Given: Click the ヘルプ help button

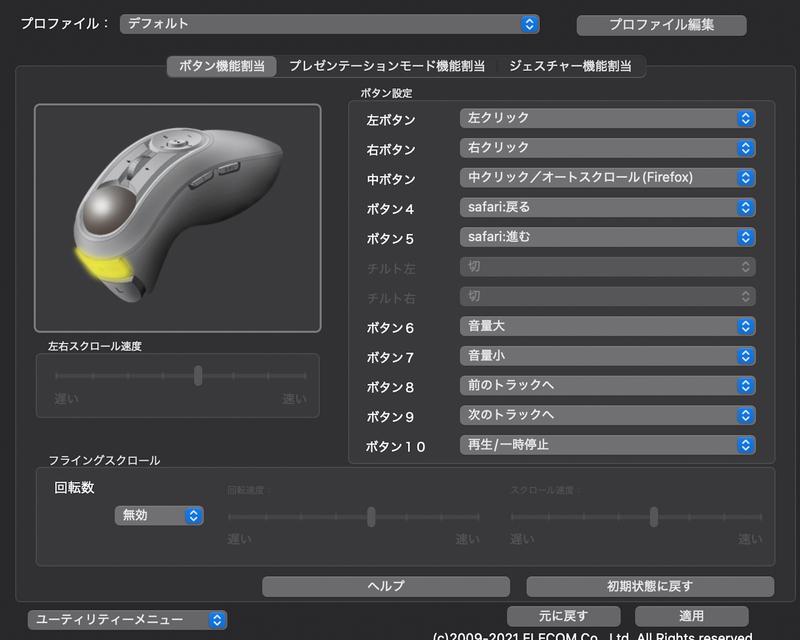Looking at the screenshot, I should point(386,585).
